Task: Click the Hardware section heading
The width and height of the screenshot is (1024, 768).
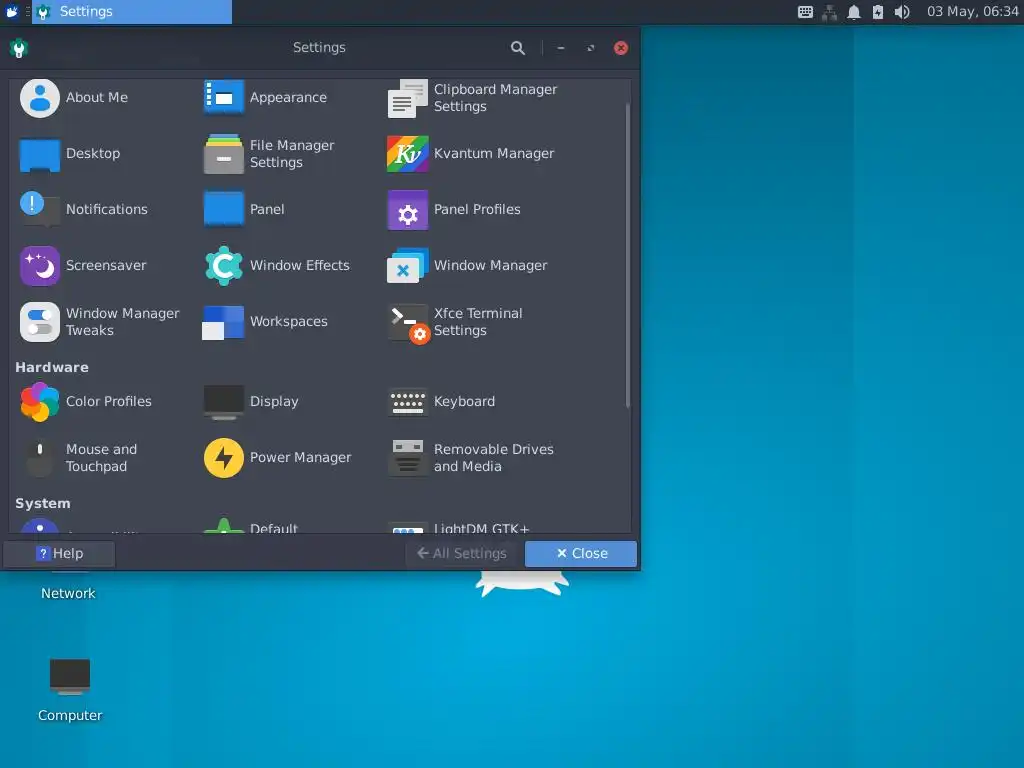Action: click(x=52, y=368)
